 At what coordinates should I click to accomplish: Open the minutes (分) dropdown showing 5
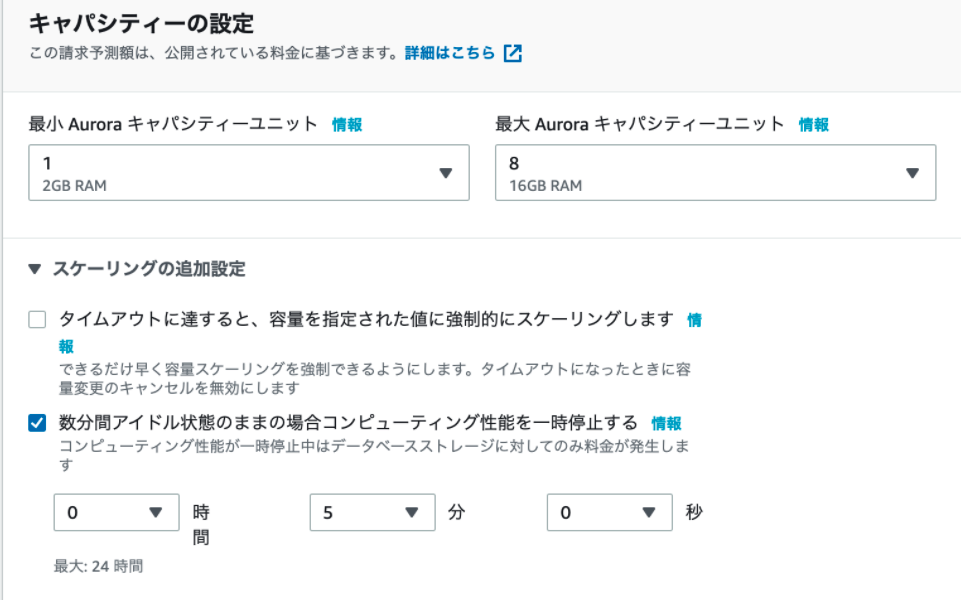click(x=372, y=512)
